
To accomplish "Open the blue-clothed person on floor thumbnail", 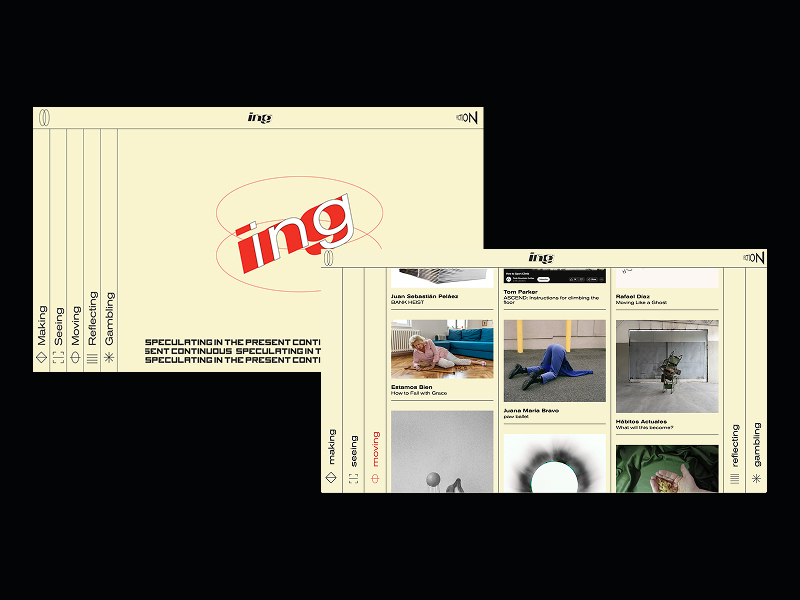I will 554,360.
